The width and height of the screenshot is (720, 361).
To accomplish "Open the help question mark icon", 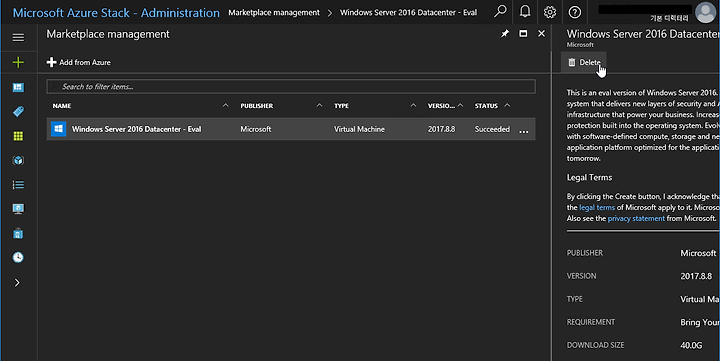I will click(574, 12).
